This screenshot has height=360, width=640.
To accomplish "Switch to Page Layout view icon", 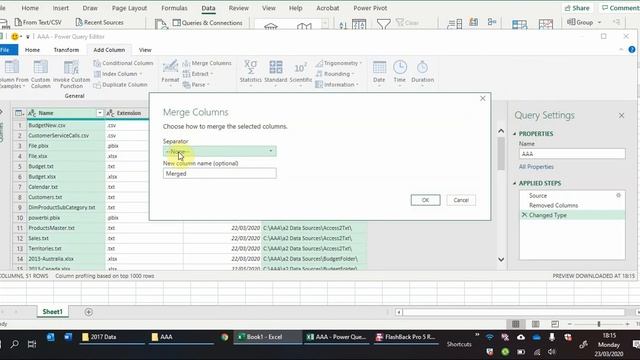I will 535,324.
